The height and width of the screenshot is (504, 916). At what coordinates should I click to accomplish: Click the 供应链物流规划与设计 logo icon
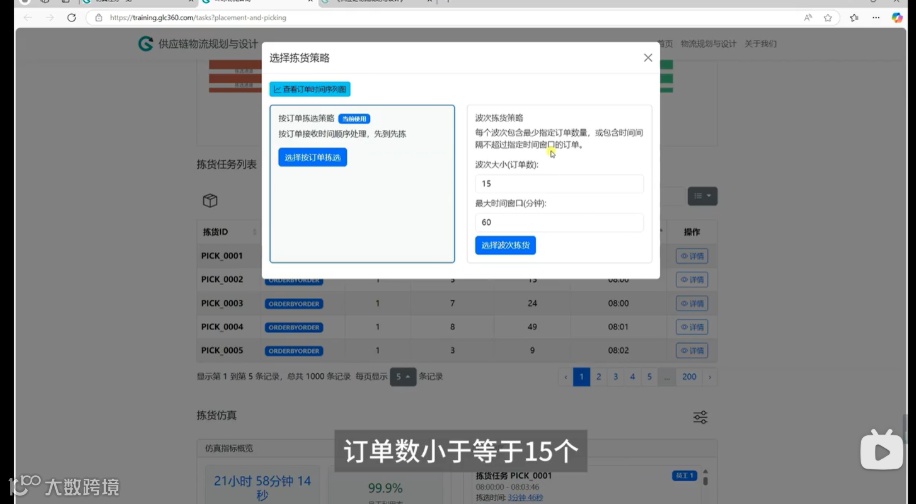[x=145, y=44]
